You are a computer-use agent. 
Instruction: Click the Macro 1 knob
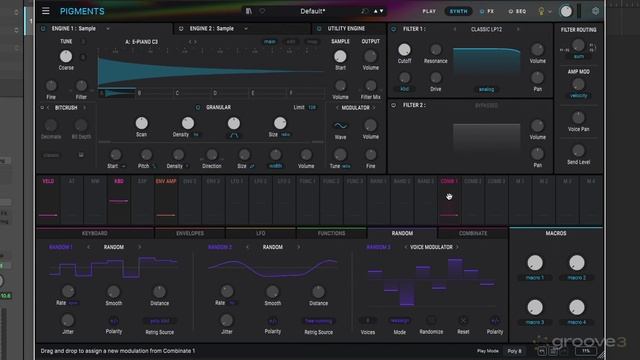point(535,263)
